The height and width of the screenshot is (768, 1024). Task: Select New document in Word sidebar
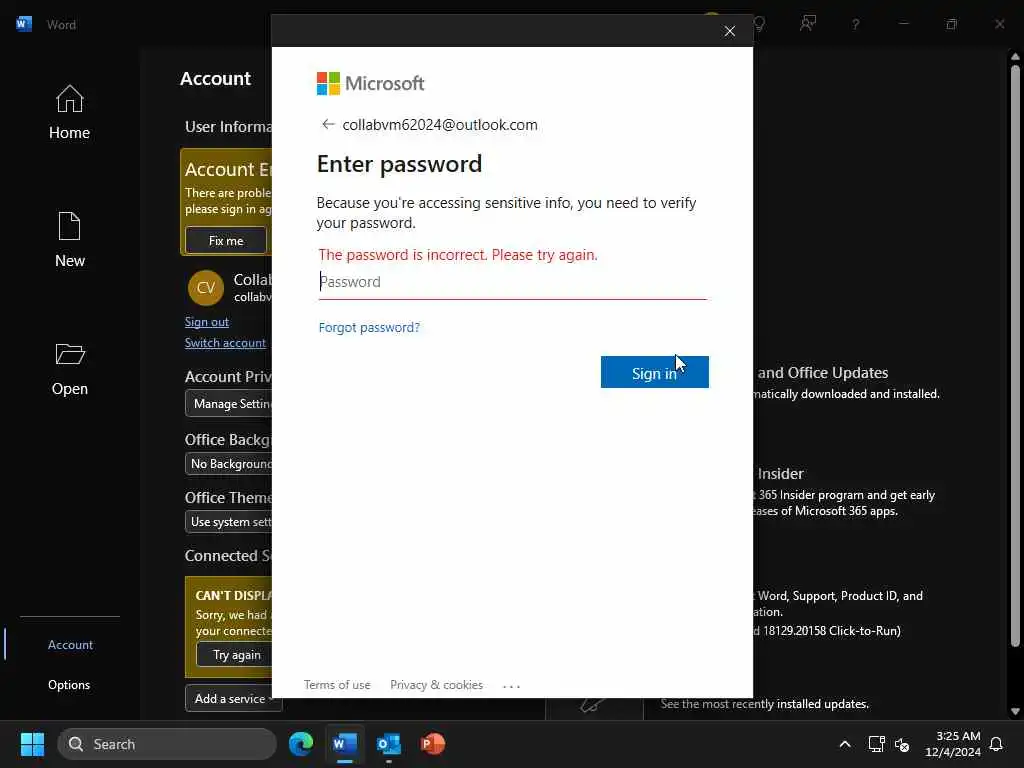[x=69, y=240]
